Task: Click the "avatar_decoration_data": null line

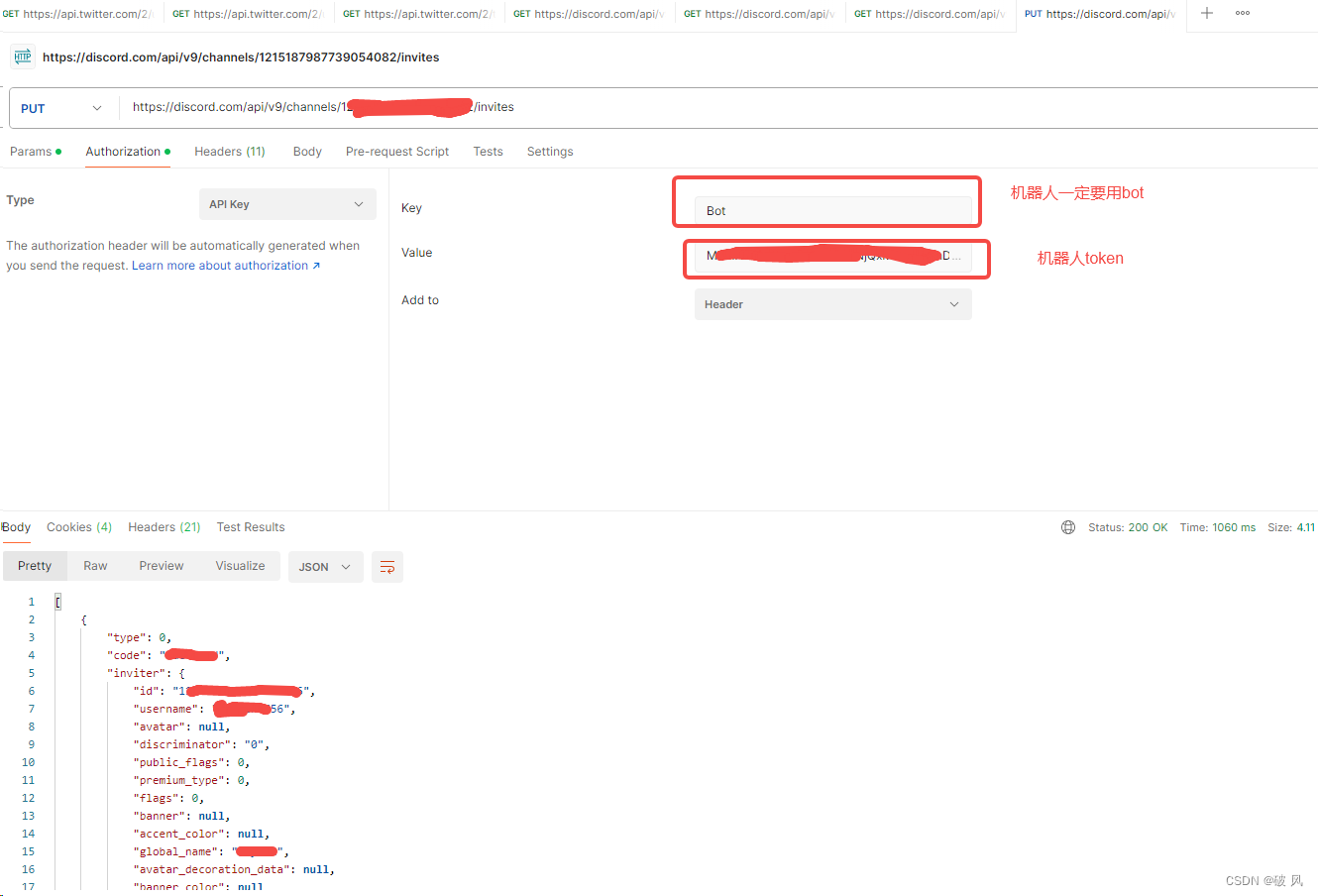Action: click(234, 869)
